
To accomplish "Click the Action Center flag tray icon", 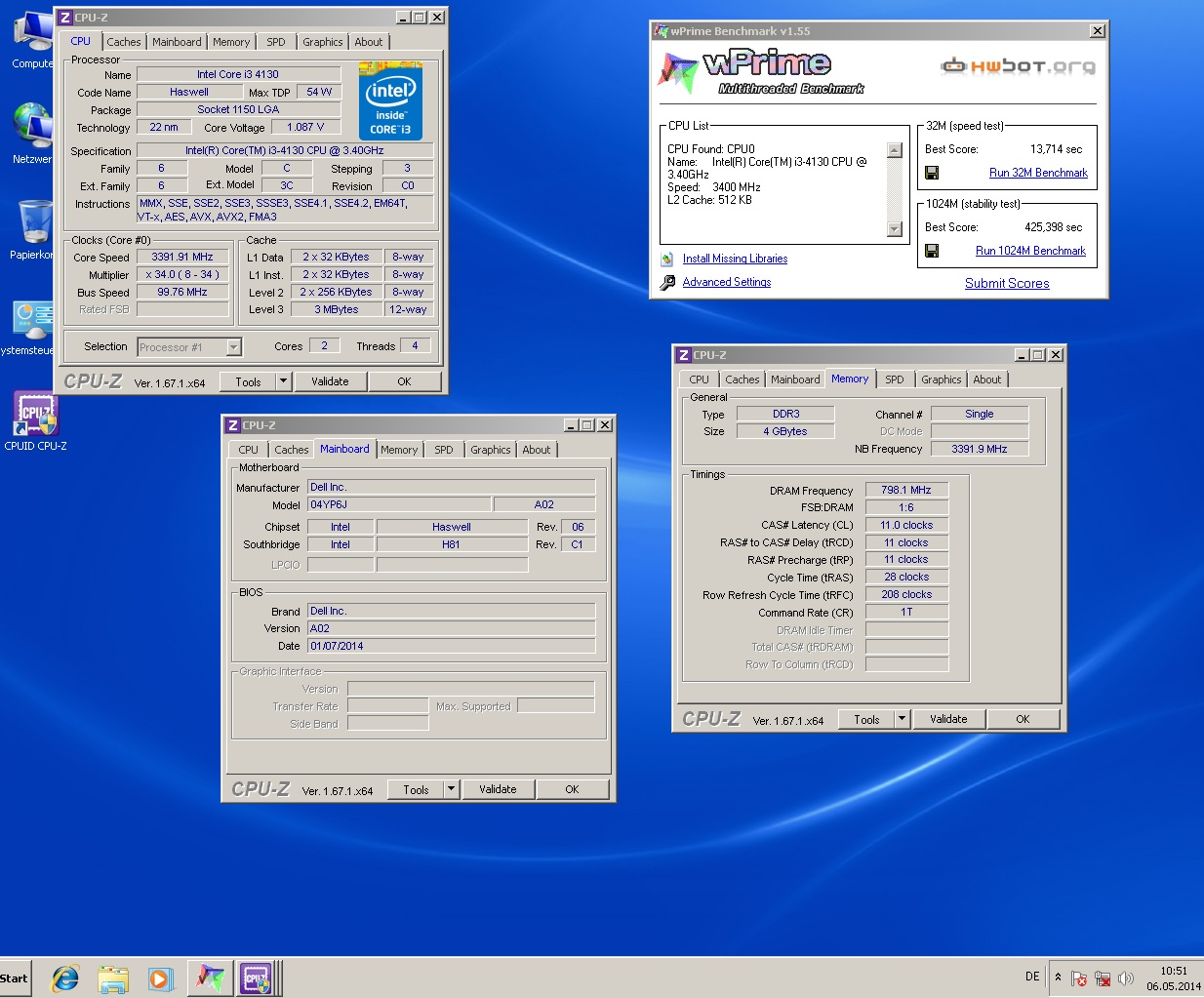I will (1079, 978).
